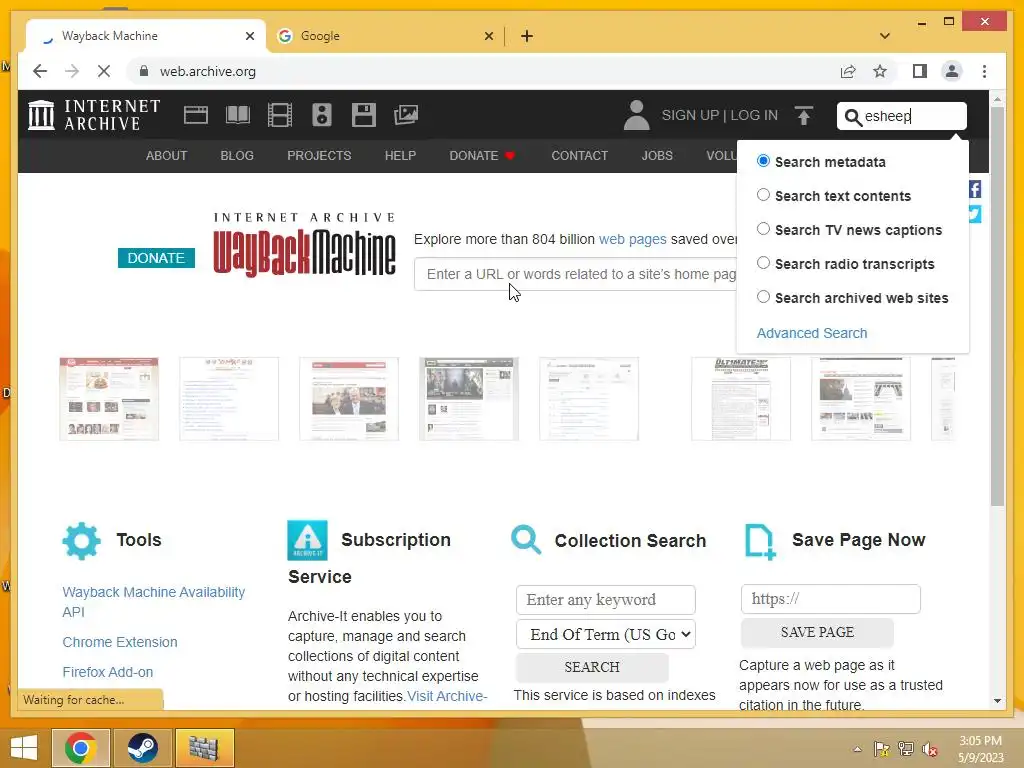Bookmark this page with the star
Image resolution: width=1024 pixels, height=768 pixels.
tap(880, 71)
